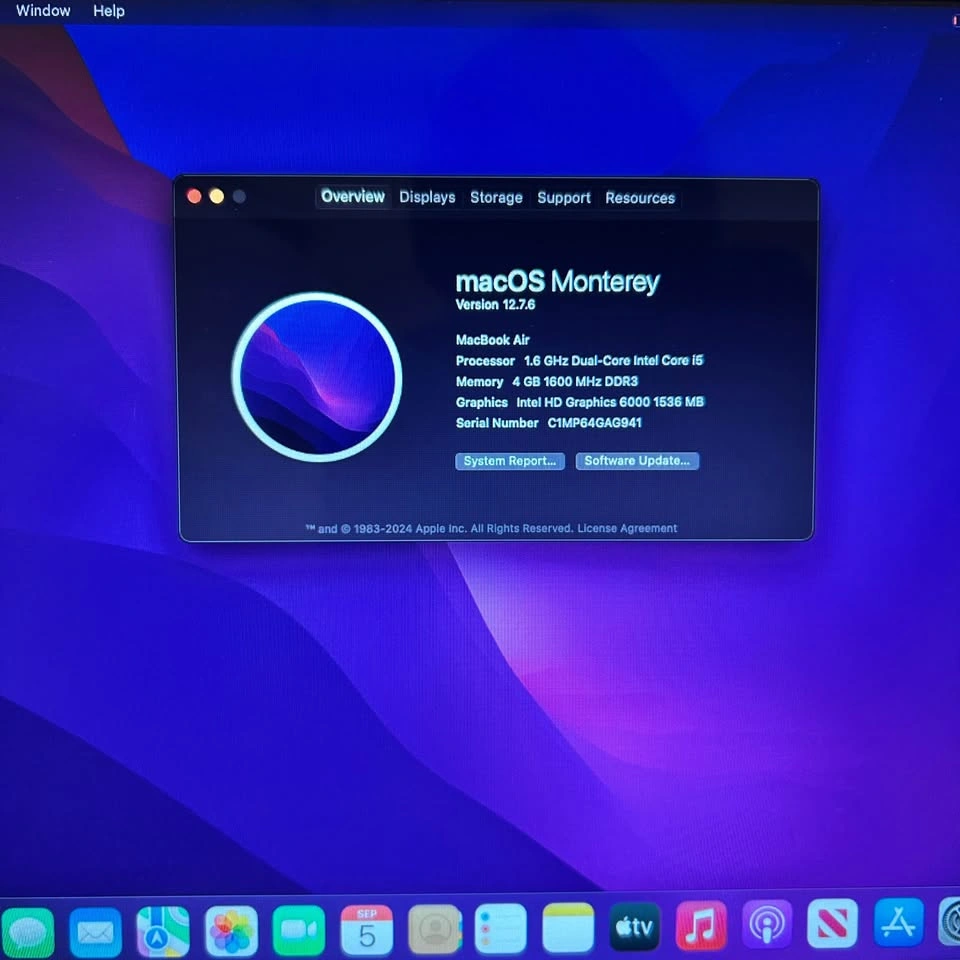Screen dimensions: 960x960
Task: Launch FaceTime from the Dock
Action: [299, 930]
